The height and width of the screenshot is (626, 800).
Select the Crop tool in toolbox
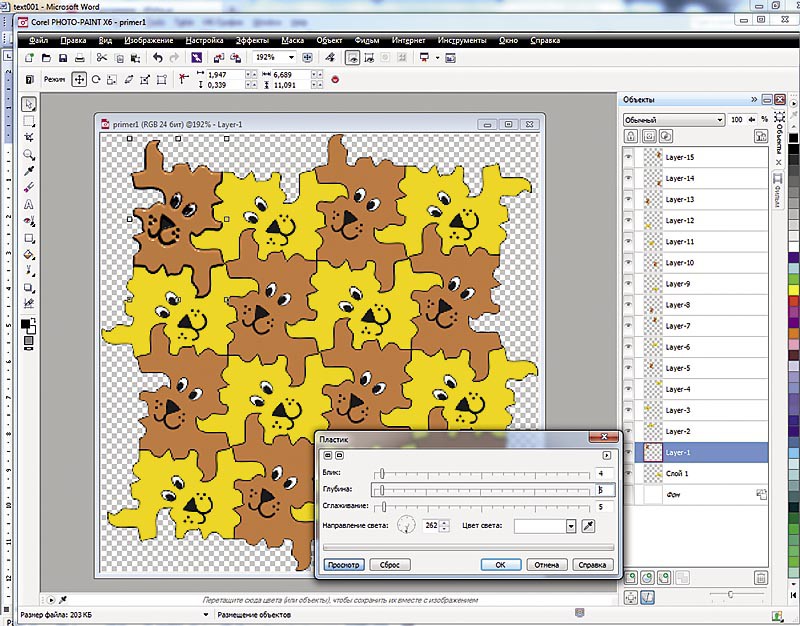pyautogui.click(x=30, y=137)
